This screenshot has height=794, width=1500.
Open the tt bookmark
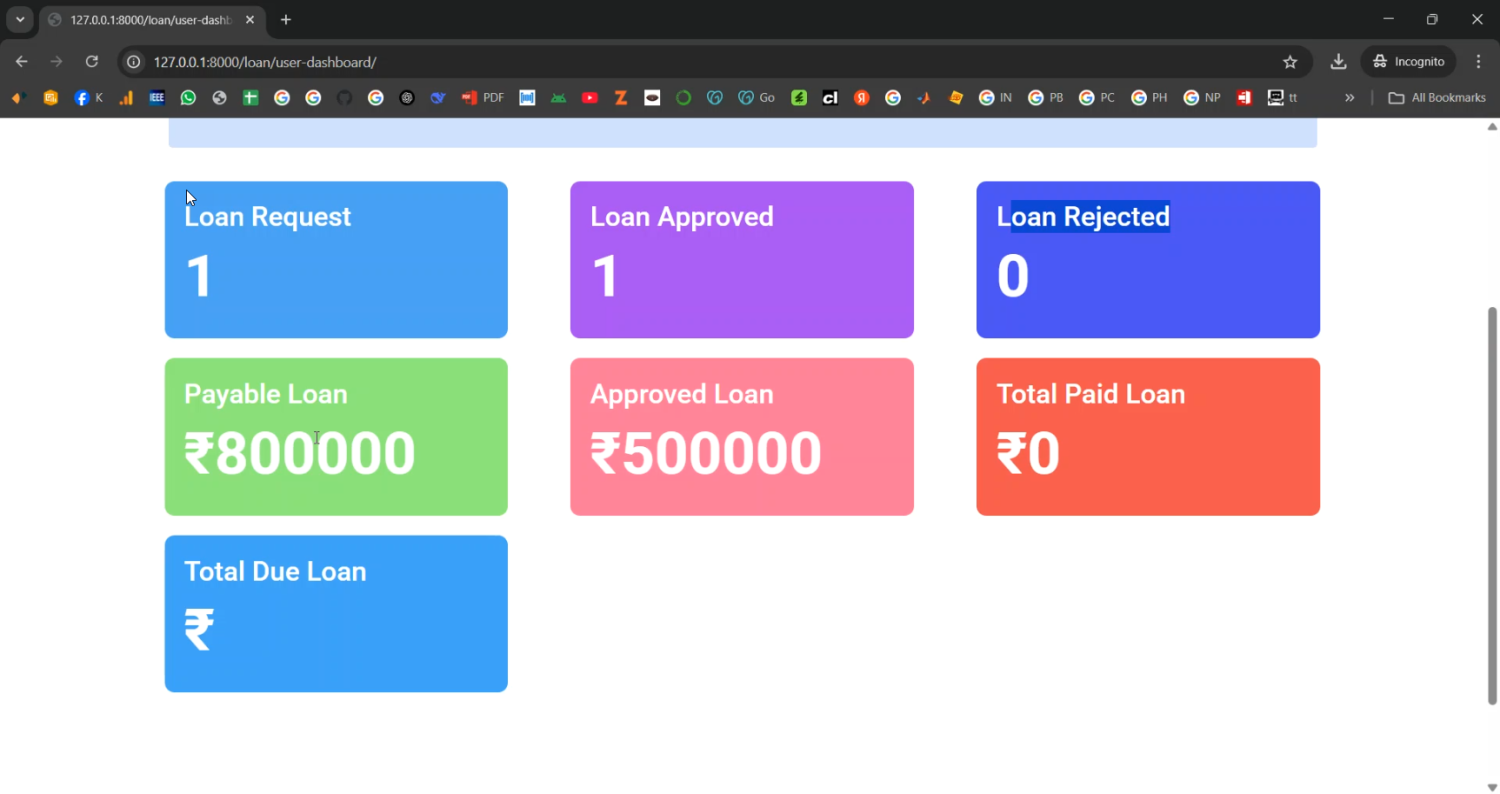(1282, 98)
